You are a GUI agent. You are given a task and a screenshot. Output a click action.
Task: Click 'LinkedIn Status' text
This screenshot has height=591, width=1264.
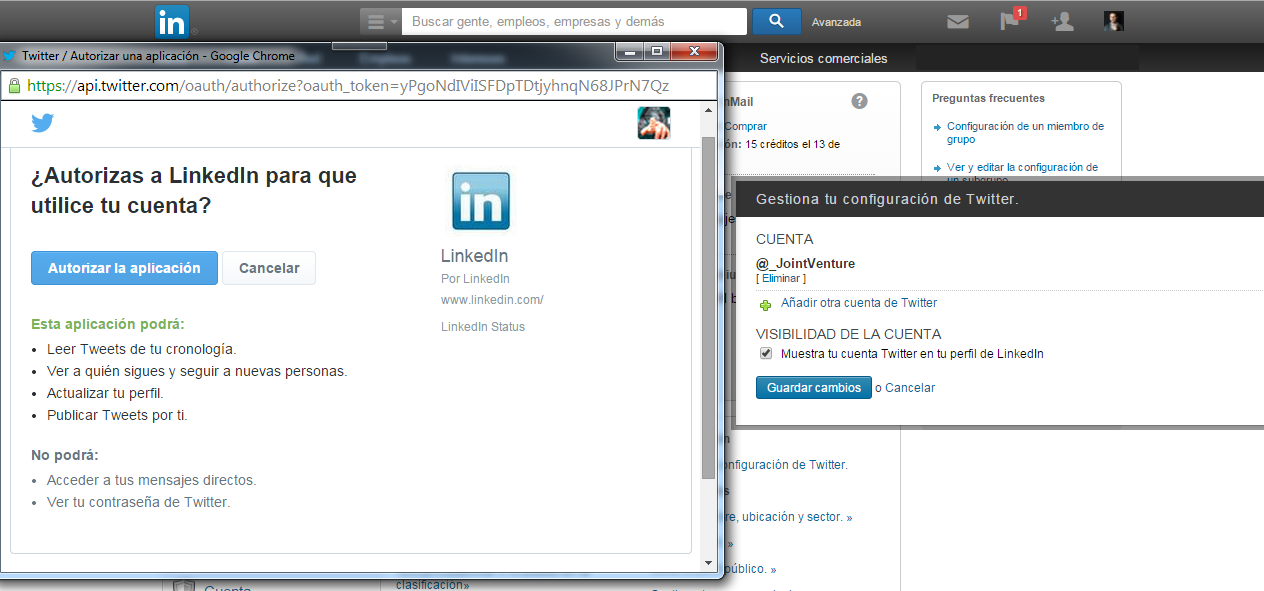coord(483,327)
